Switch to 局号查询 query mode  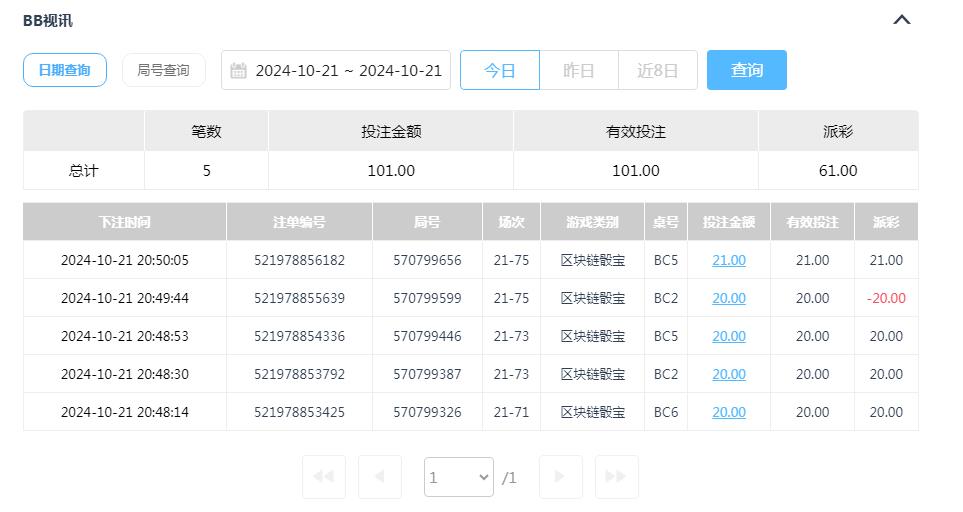163,70
